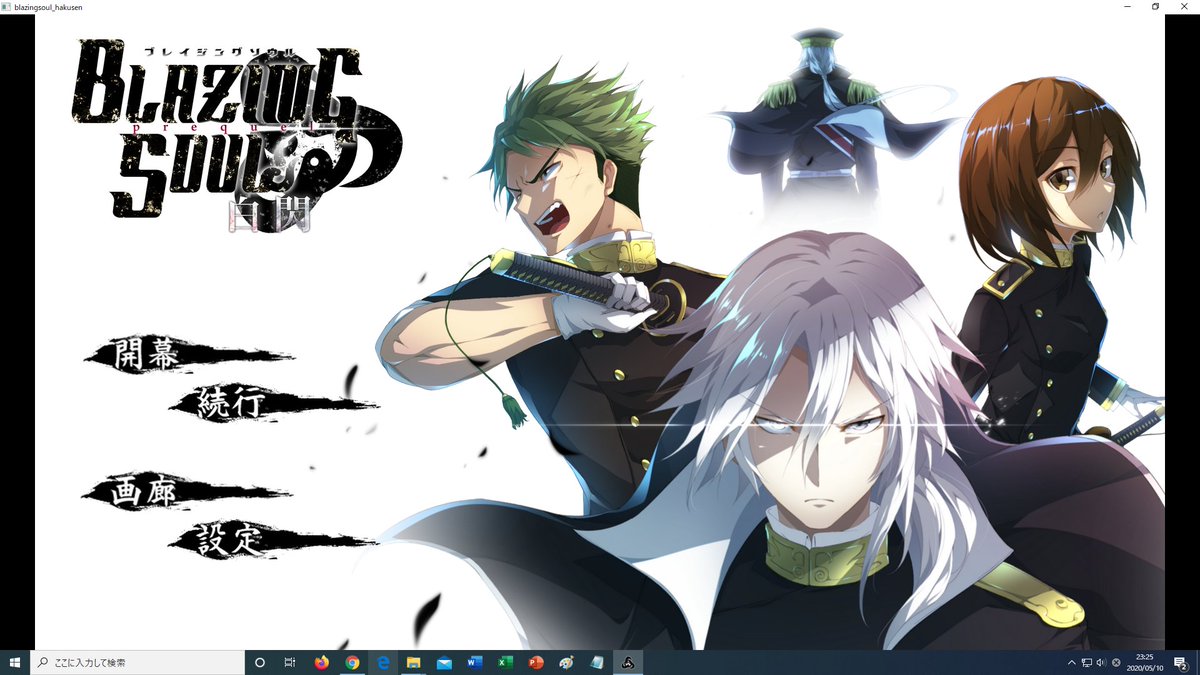This screenshot has width=1200, height=675.
Task: Launch Microsoft Word from the taskbar
Action: click(475, 662)
